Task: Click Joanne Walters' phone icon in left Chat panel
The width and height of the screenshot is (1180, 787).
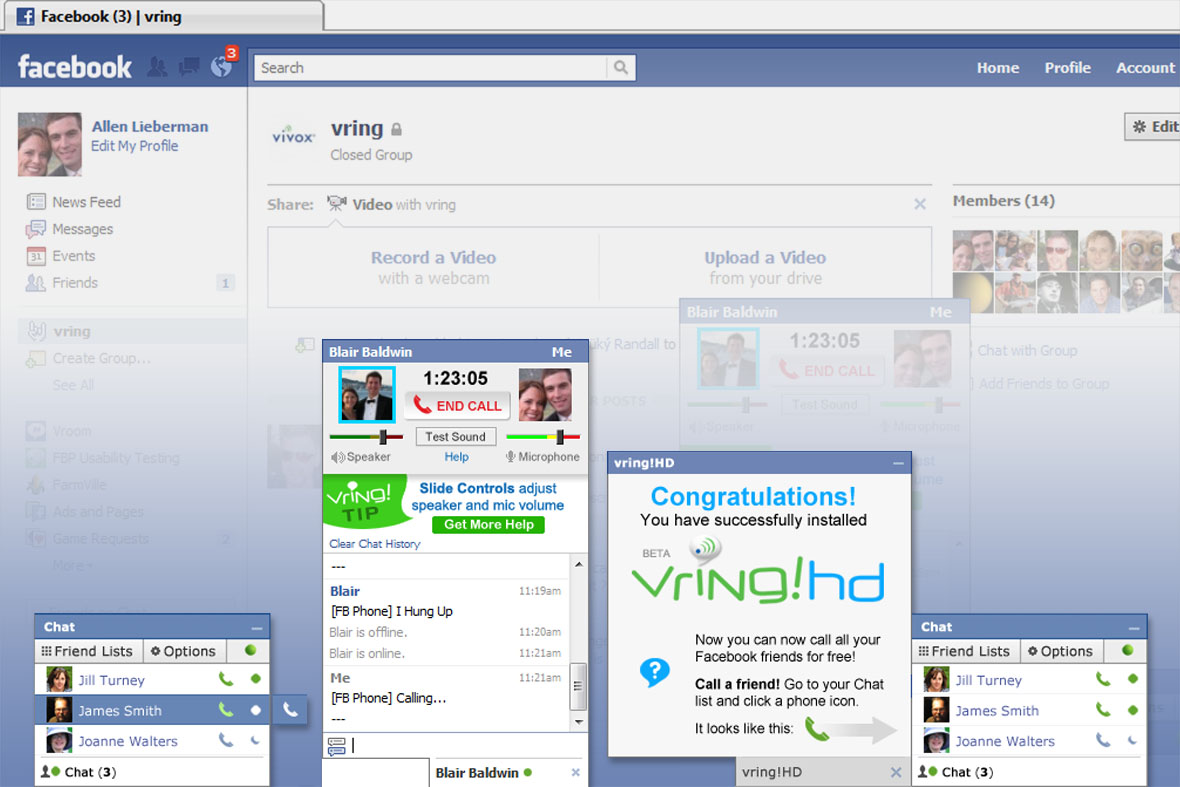Action: click(x=226, y=740)
